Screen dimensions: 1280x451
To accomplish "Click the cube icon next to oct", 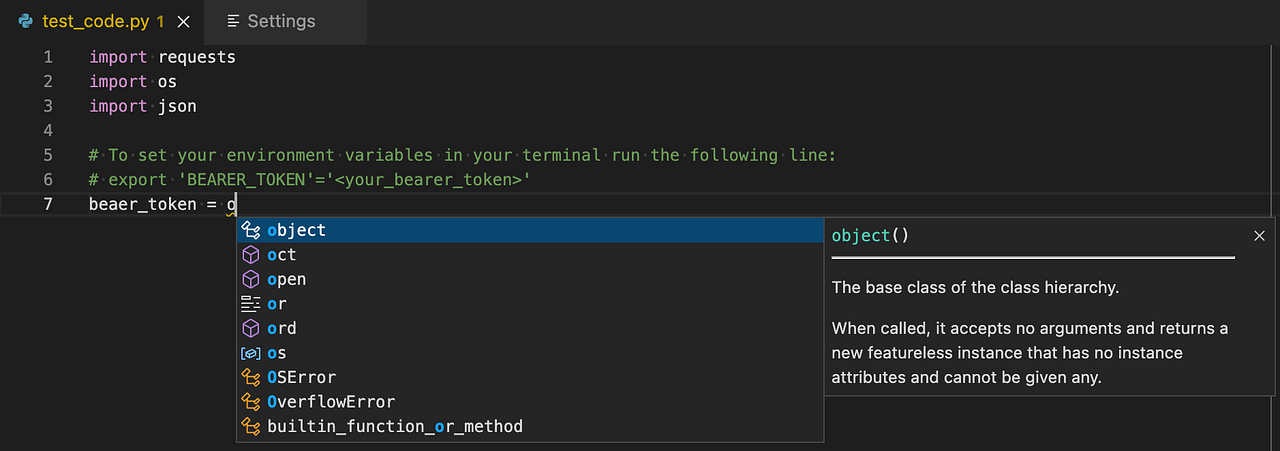I will pyautogui.click(x=252, y=255).
